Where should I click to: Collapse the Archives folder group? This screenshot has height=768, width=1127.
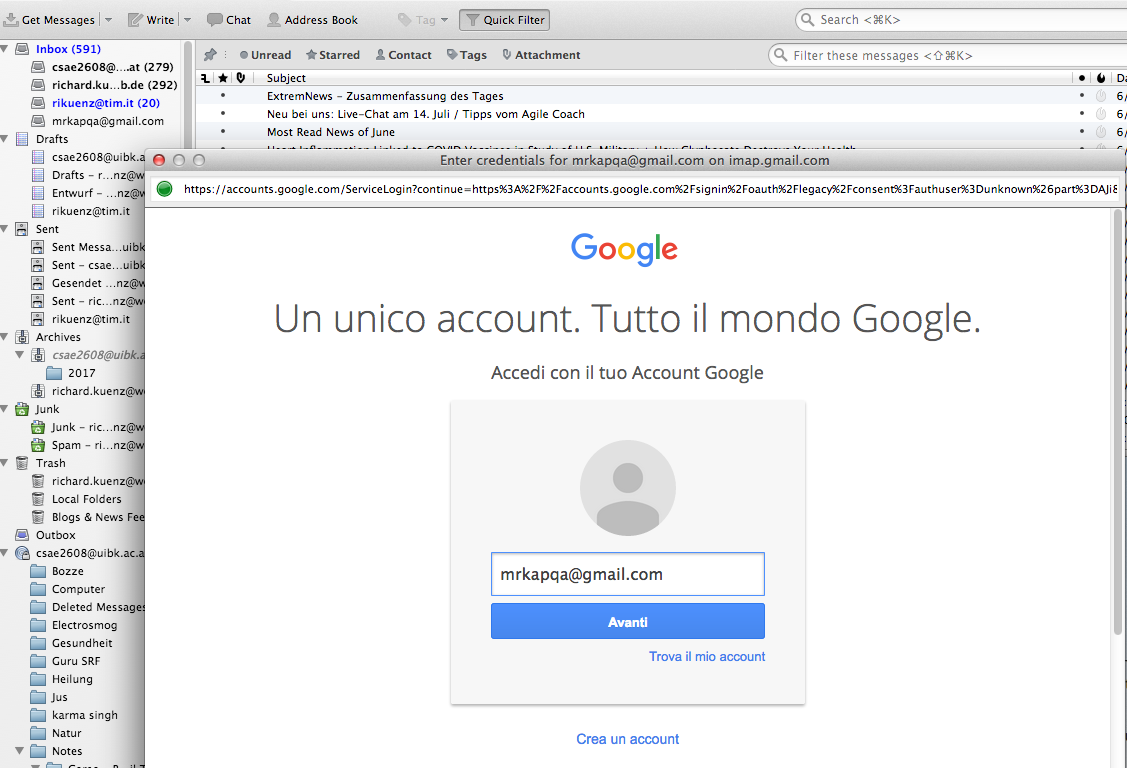[4, 337]
